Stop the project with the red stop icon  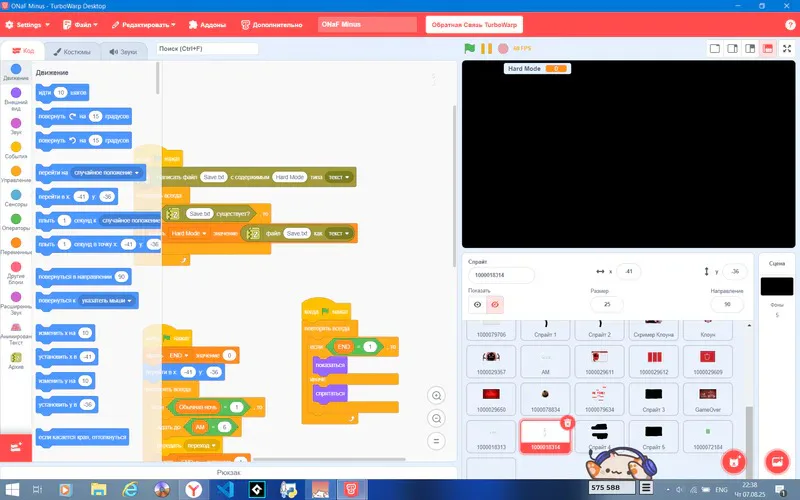(503, 48)
